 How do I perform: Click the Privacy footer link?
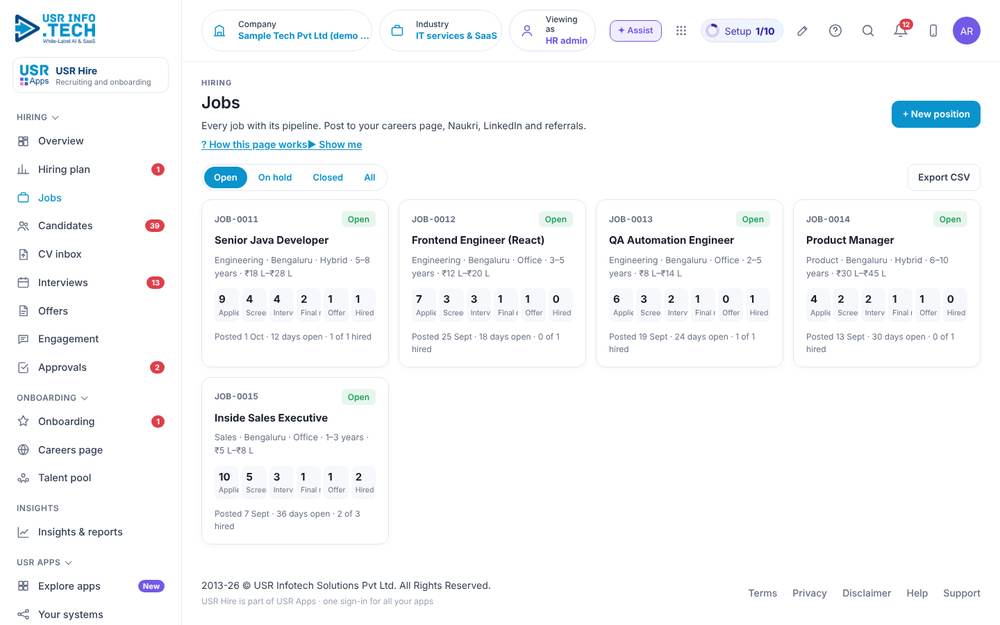coord(809,593)
